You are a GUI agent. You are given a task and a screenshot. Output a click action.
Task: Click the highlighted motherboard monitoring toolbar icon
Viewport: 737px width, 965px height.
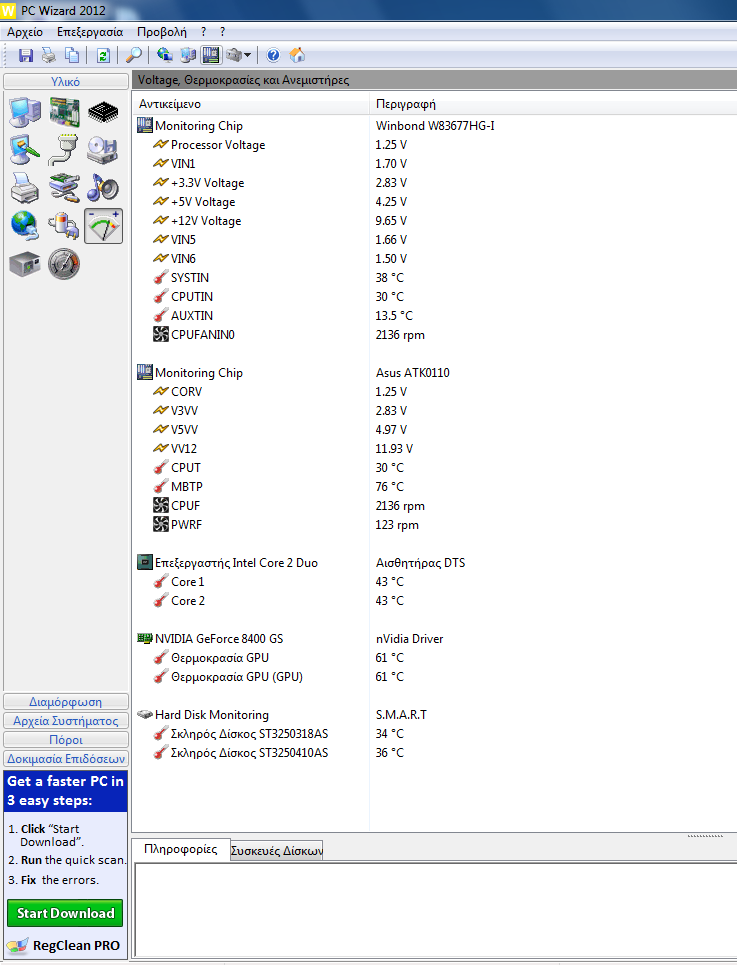pyautogui.click(x=211, y=55)
